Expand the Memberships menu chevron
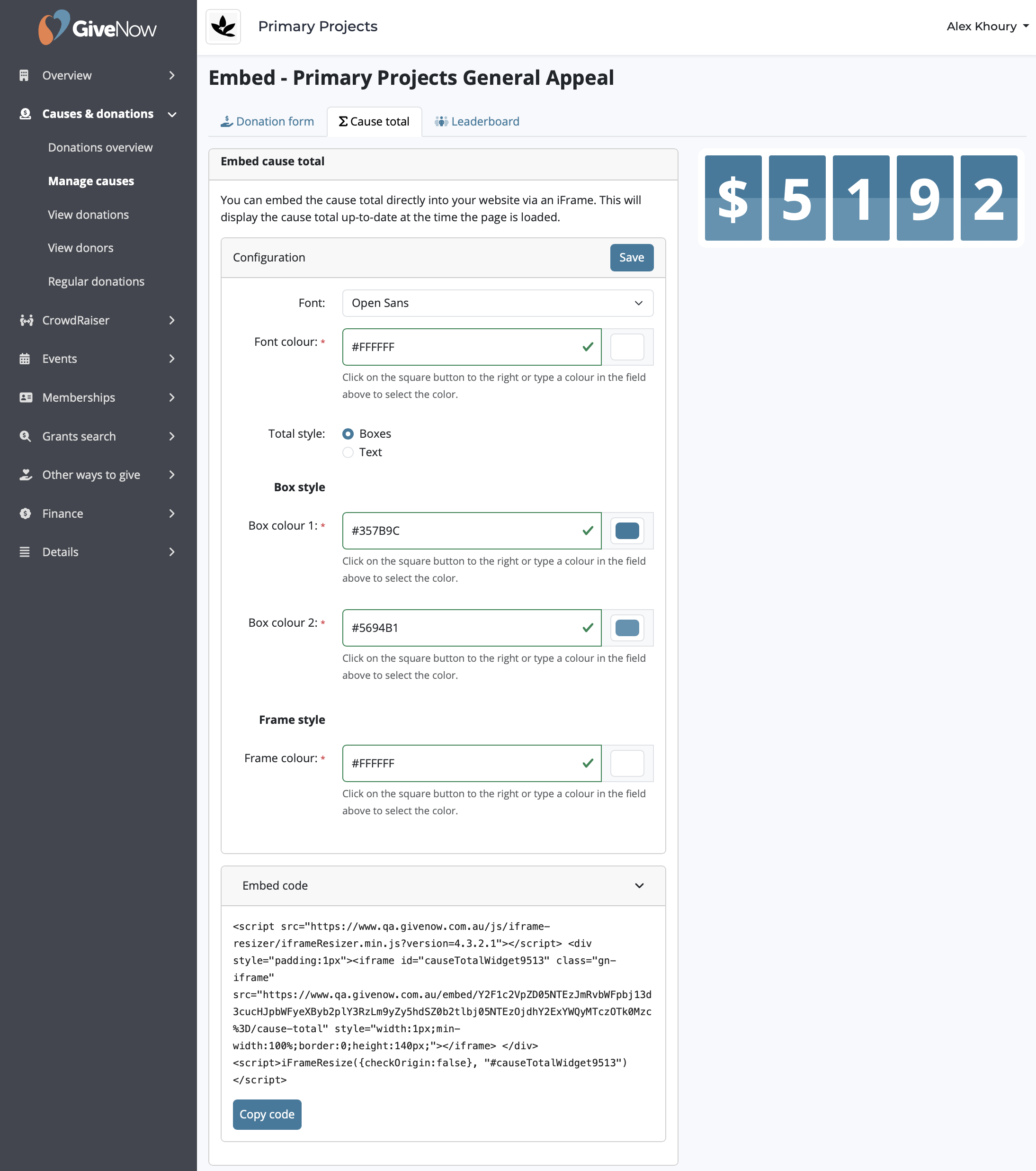 tap(172, 397)
